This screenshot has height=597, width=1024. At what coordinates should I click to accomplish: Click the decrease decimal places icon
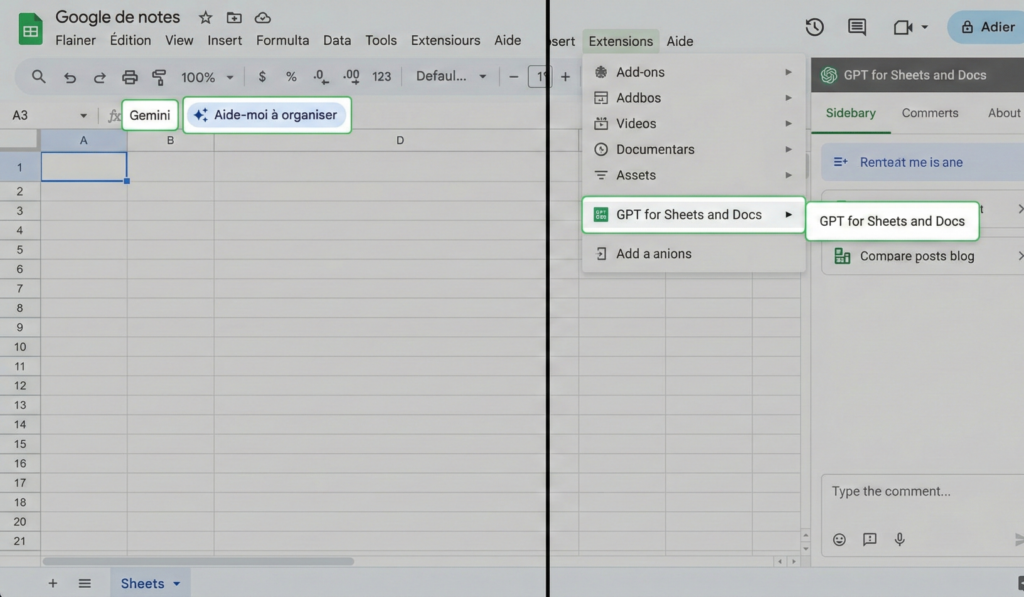tap(320, 76)
